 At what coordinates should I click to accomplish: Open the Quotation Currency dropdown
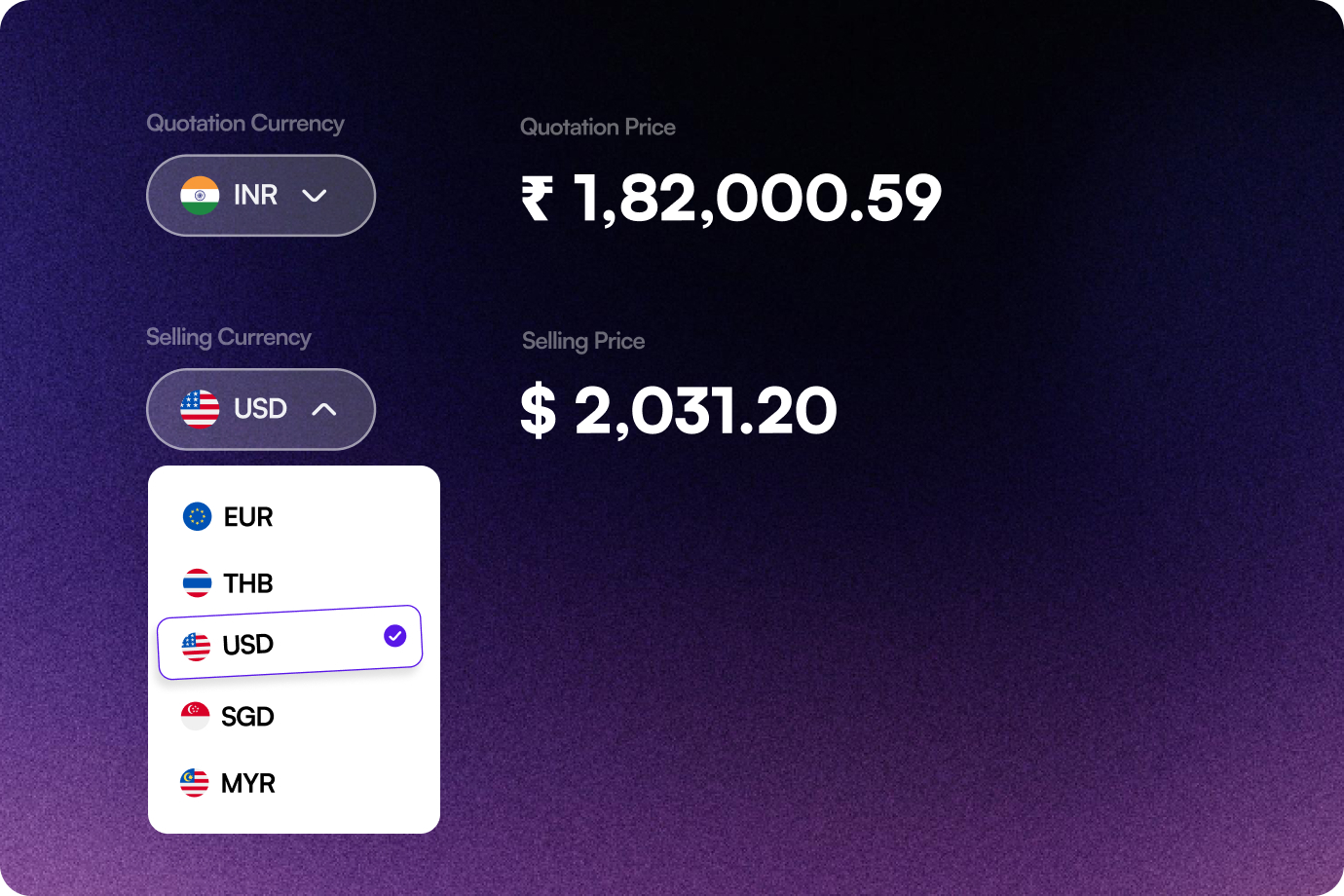click(260, 195)
